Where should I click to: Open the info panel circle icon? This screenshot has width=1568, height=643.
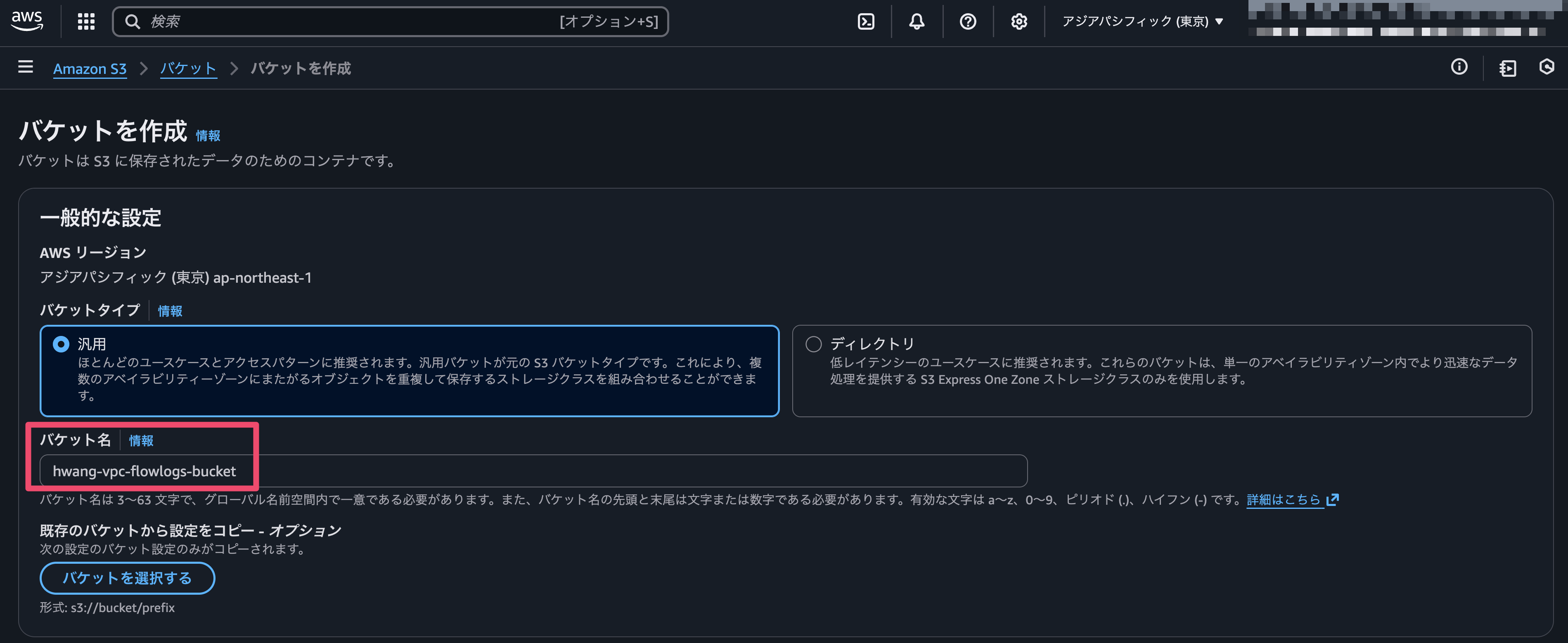click(x=1459, y=67)
